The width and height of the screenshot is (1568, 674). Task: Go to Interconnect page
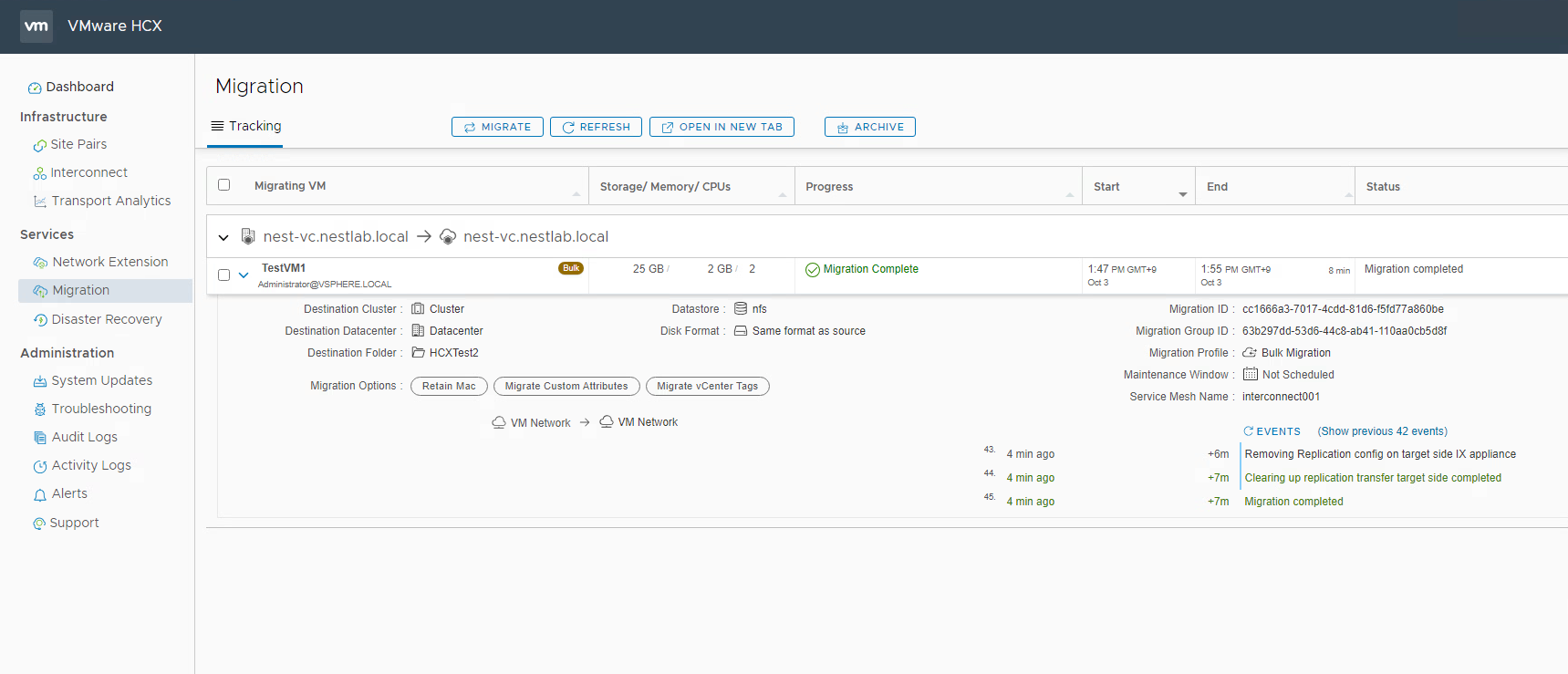click(89, 173)
